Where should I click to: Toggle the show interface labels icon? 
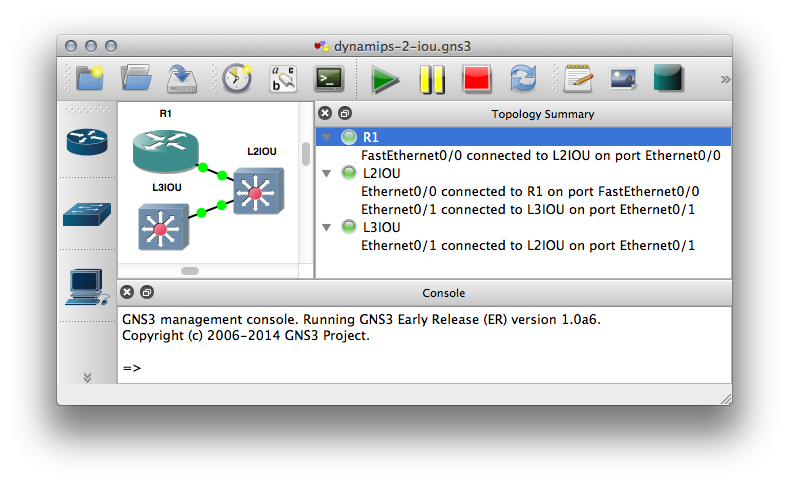[x=283, y=78]
